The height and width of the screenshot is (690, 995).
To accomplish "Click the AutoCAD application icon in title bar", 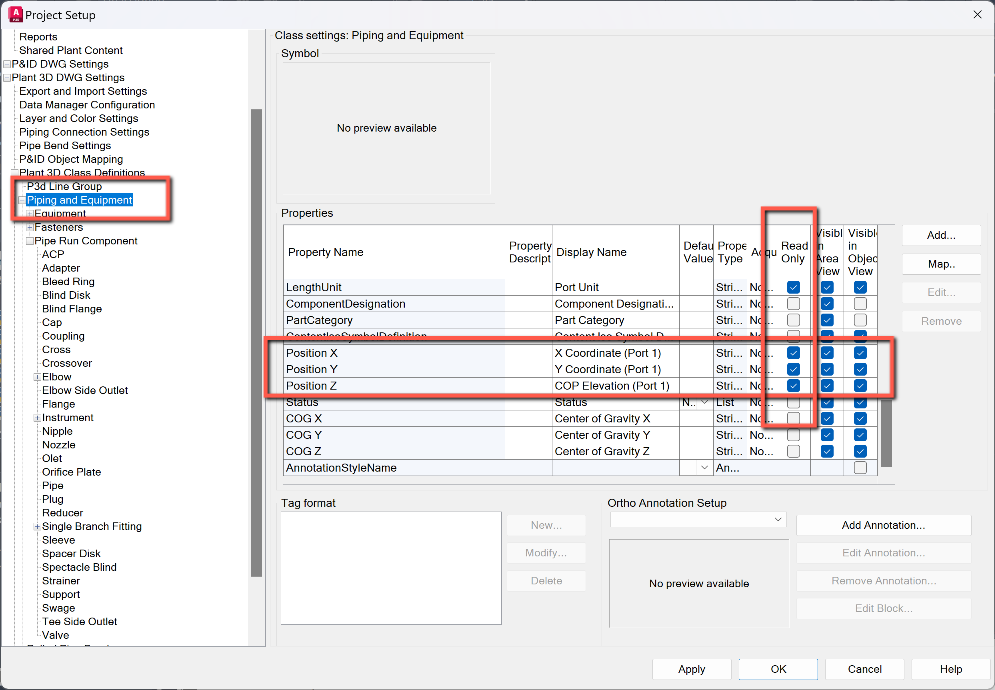I will (14, 14).
